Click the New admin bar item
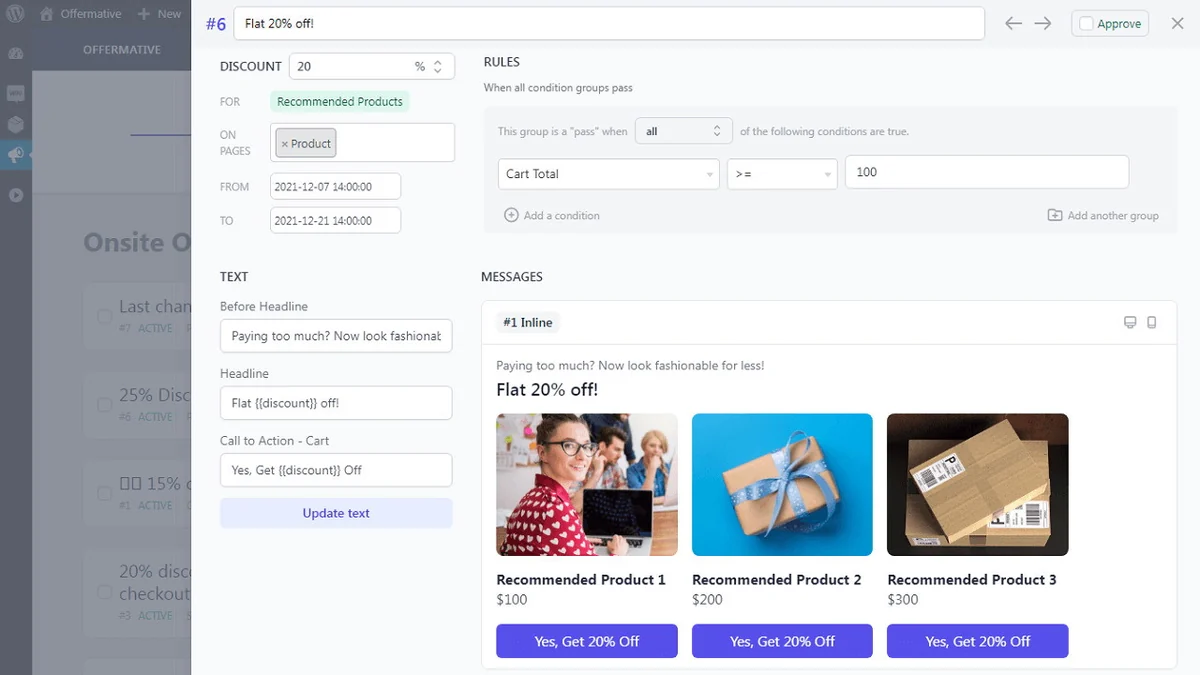This screenshot has width=1200, height=675. [x=159, y=14]
